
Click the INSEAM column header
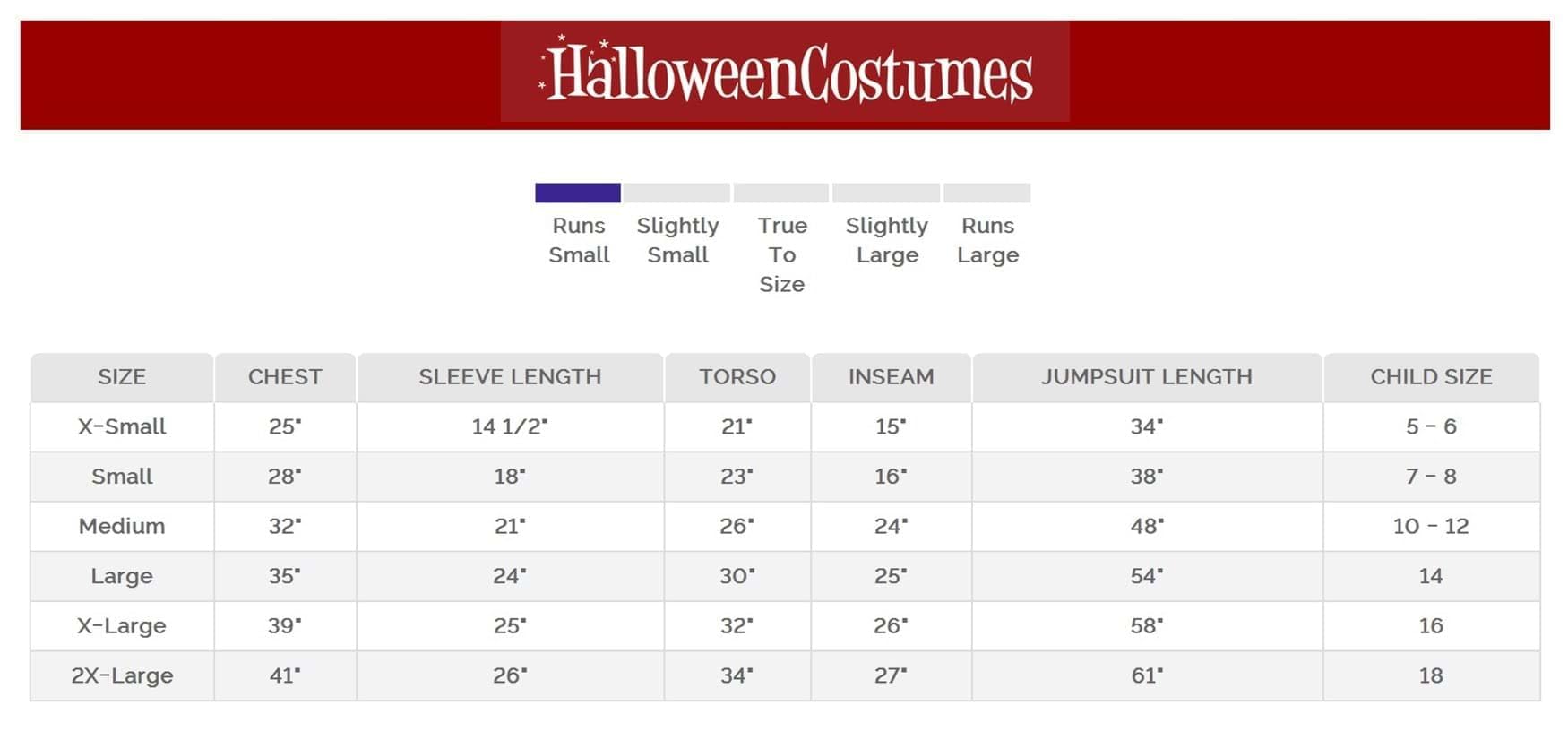tap(891, 377)
